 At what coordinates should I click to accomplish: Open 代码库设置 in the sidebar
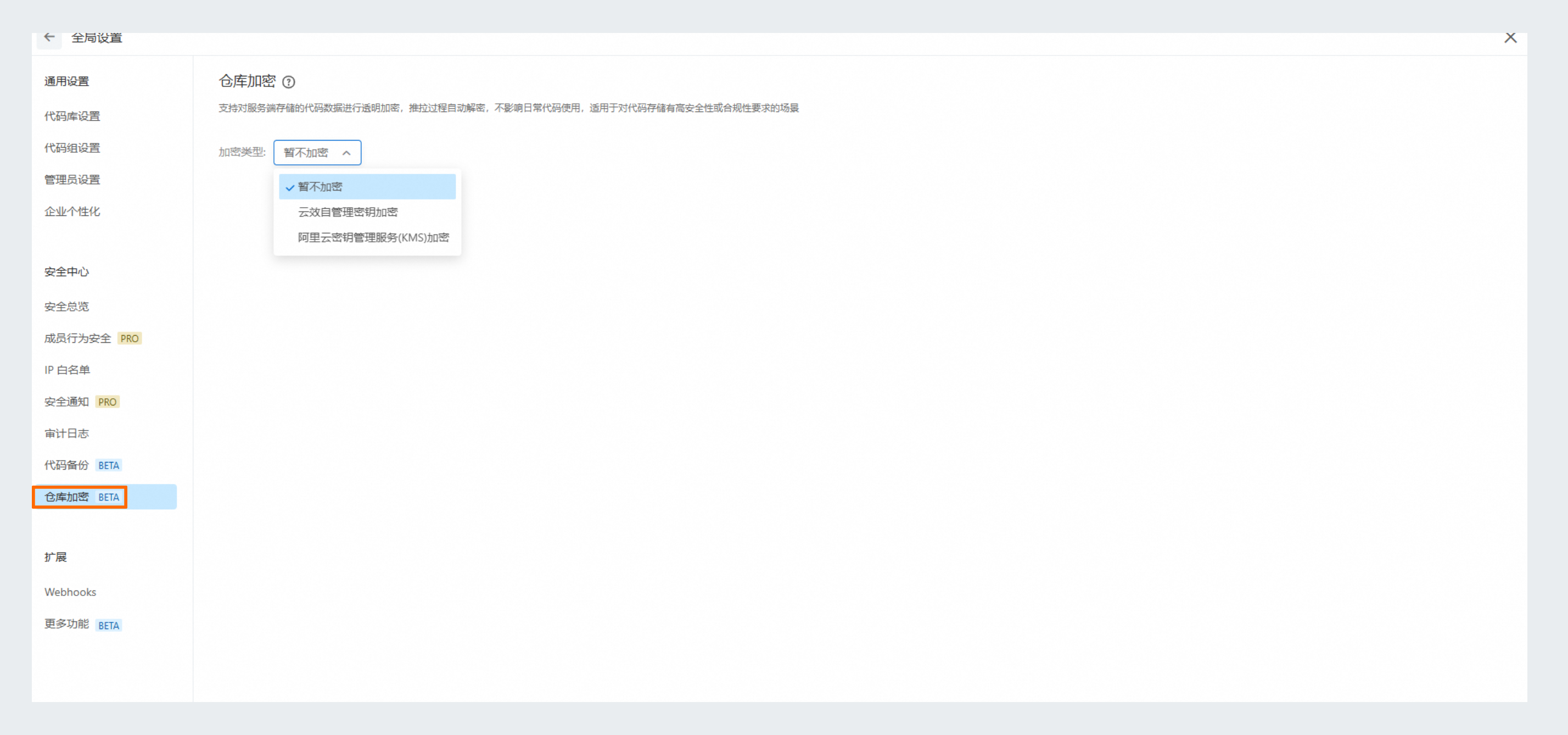coord(72,116)
